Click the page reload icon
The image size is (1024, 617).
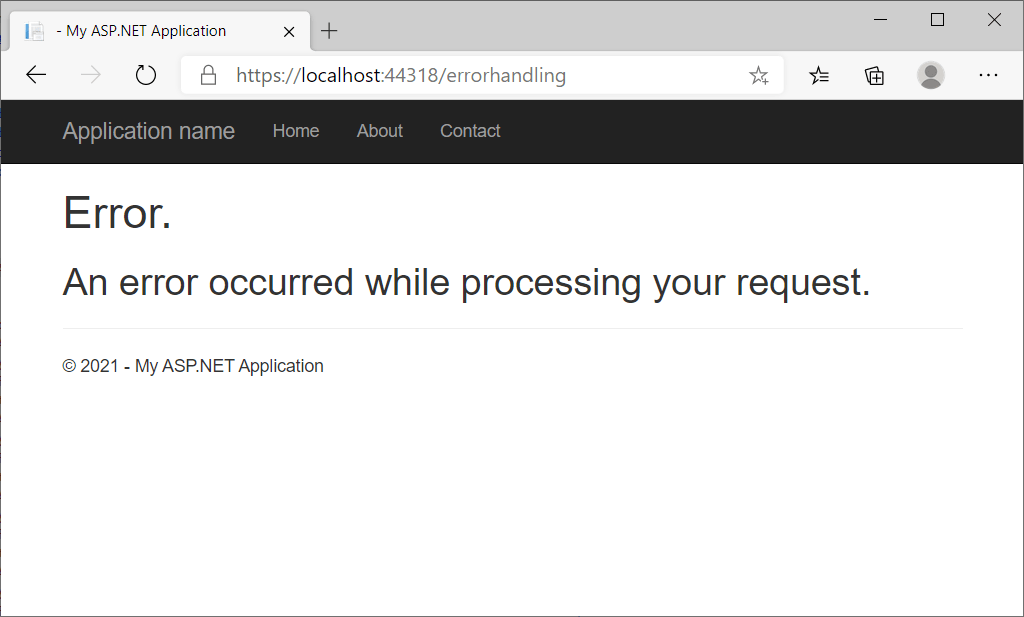coord(145,74)
